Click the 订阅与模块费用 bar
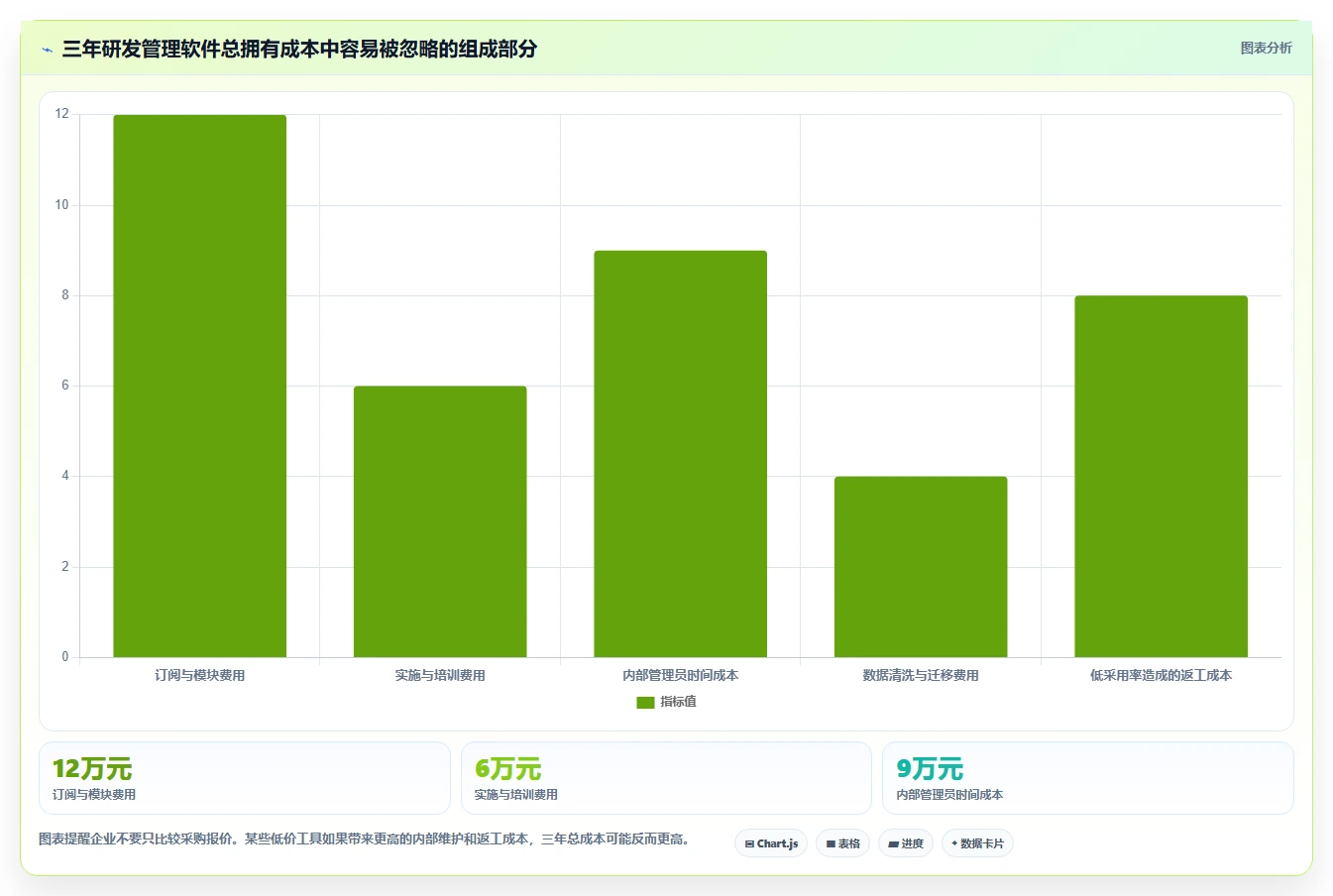Image resolution: width=1333 pixels, height=896 pixels. pos(200,386)
